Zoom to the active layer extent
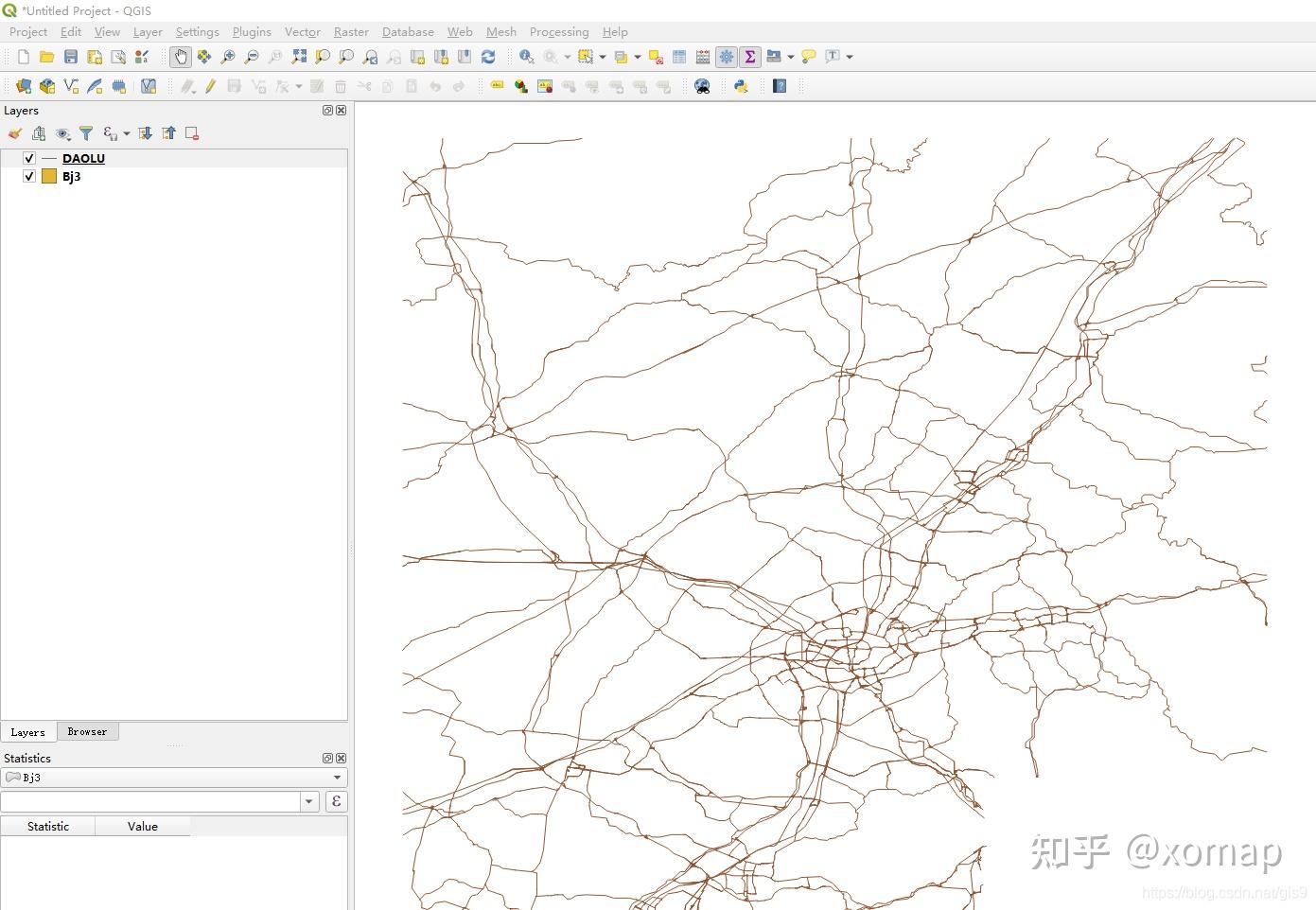Image resolution: width=1316 pixels, height=910 pixels. pos(346,57)
